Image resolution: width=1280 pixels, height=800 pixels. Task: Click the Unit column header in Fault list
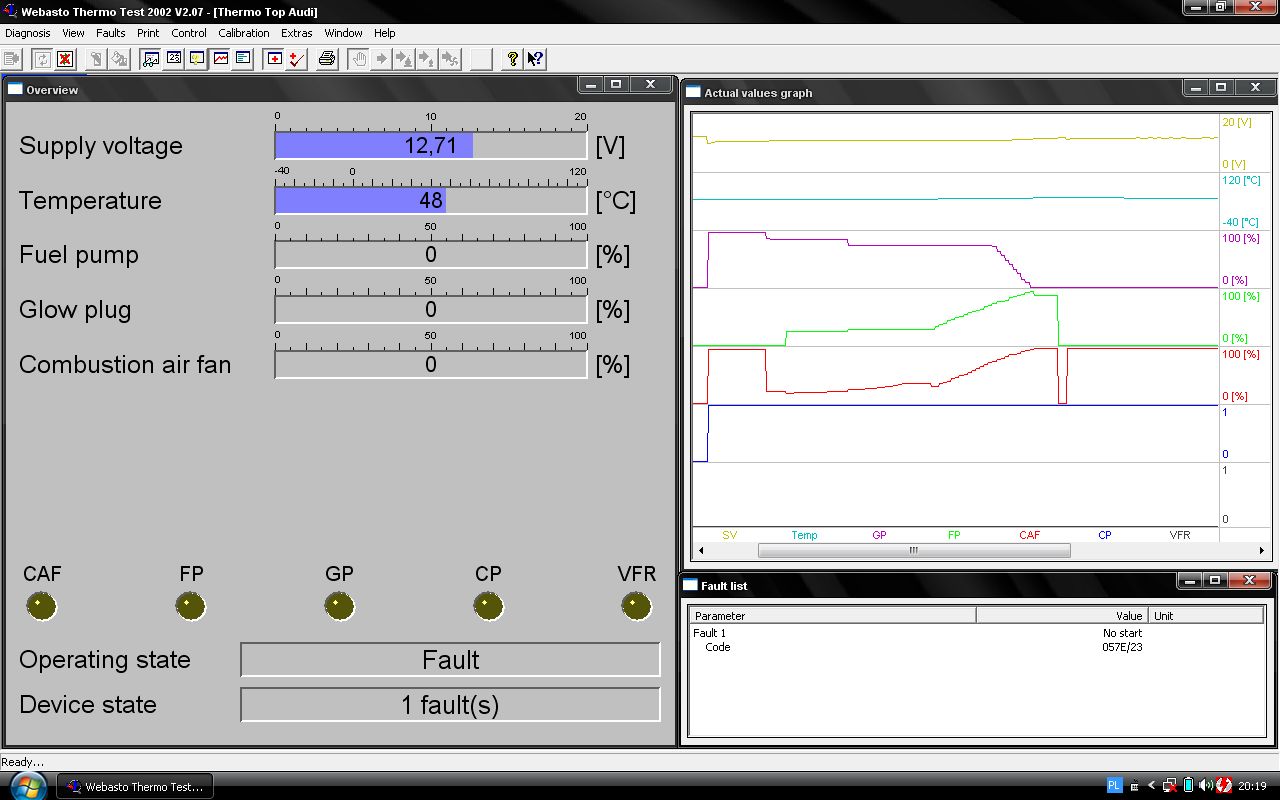[x=1206, y=616]
